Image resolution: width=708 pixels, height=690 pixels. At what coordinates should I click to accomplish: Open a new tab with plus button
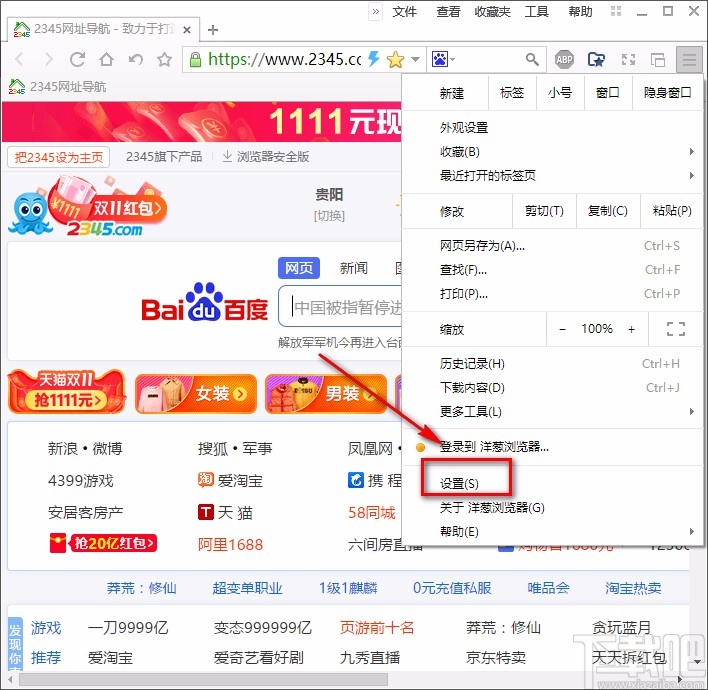(213, 30)
